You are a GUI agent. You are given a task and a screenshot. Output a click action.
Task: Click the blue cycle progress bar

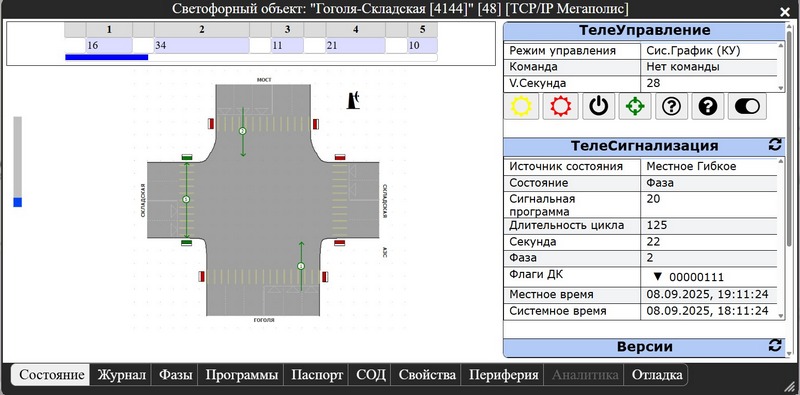click(107, 58)
